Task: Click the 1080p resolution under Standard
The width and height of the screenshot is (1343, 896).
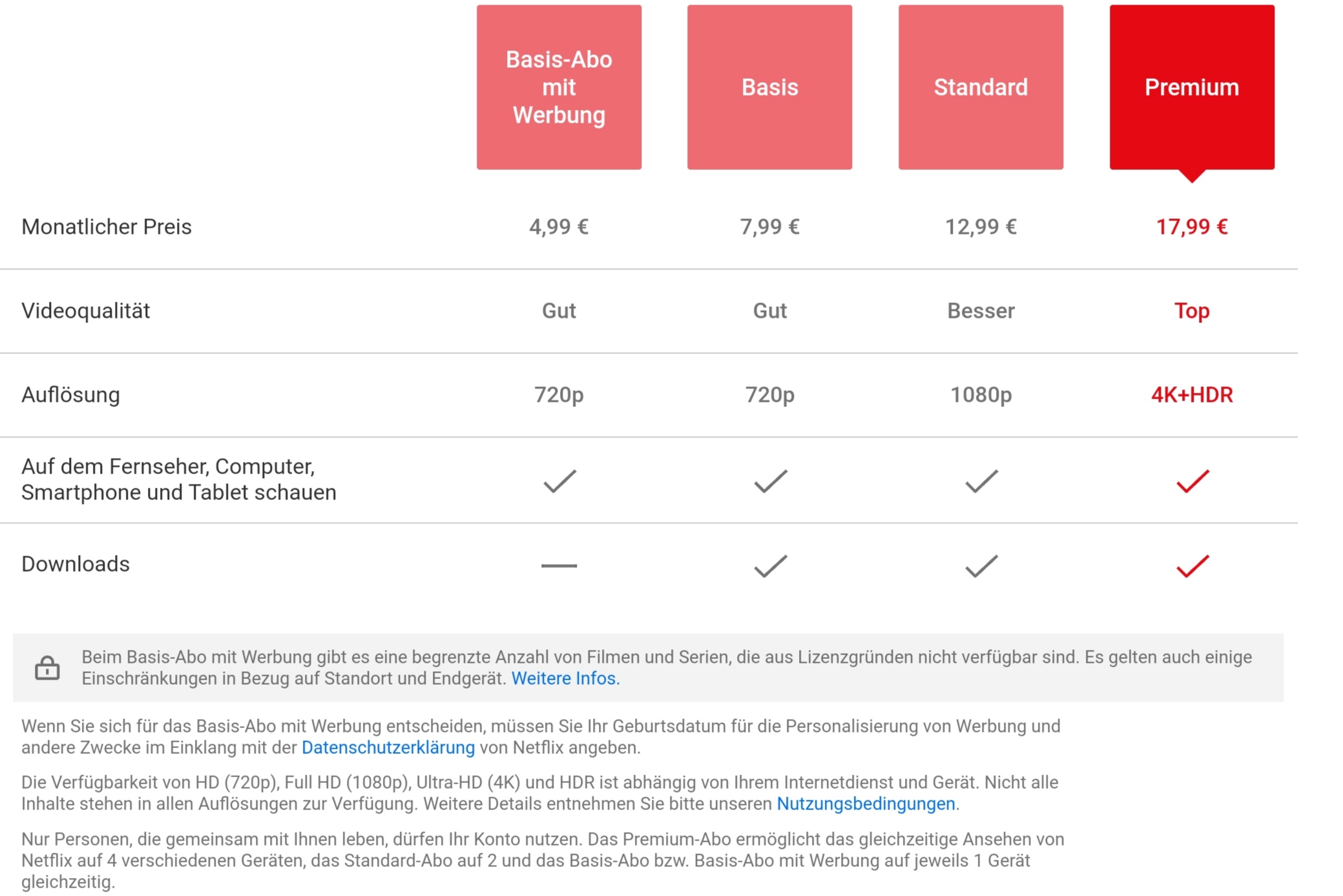Action: pyautogui.click(x=981, y=395)
